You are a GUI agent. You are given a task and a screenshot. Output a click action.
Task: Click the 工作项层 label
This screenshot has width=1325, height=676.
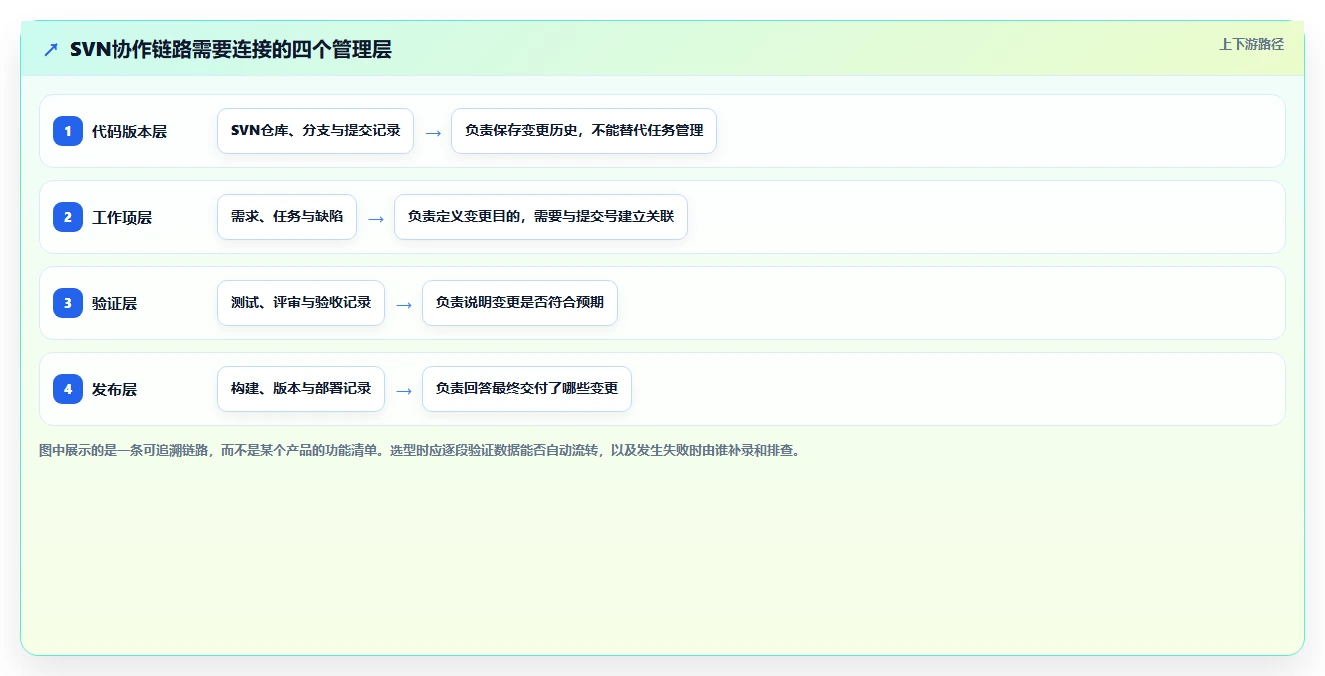click(122, 217)
